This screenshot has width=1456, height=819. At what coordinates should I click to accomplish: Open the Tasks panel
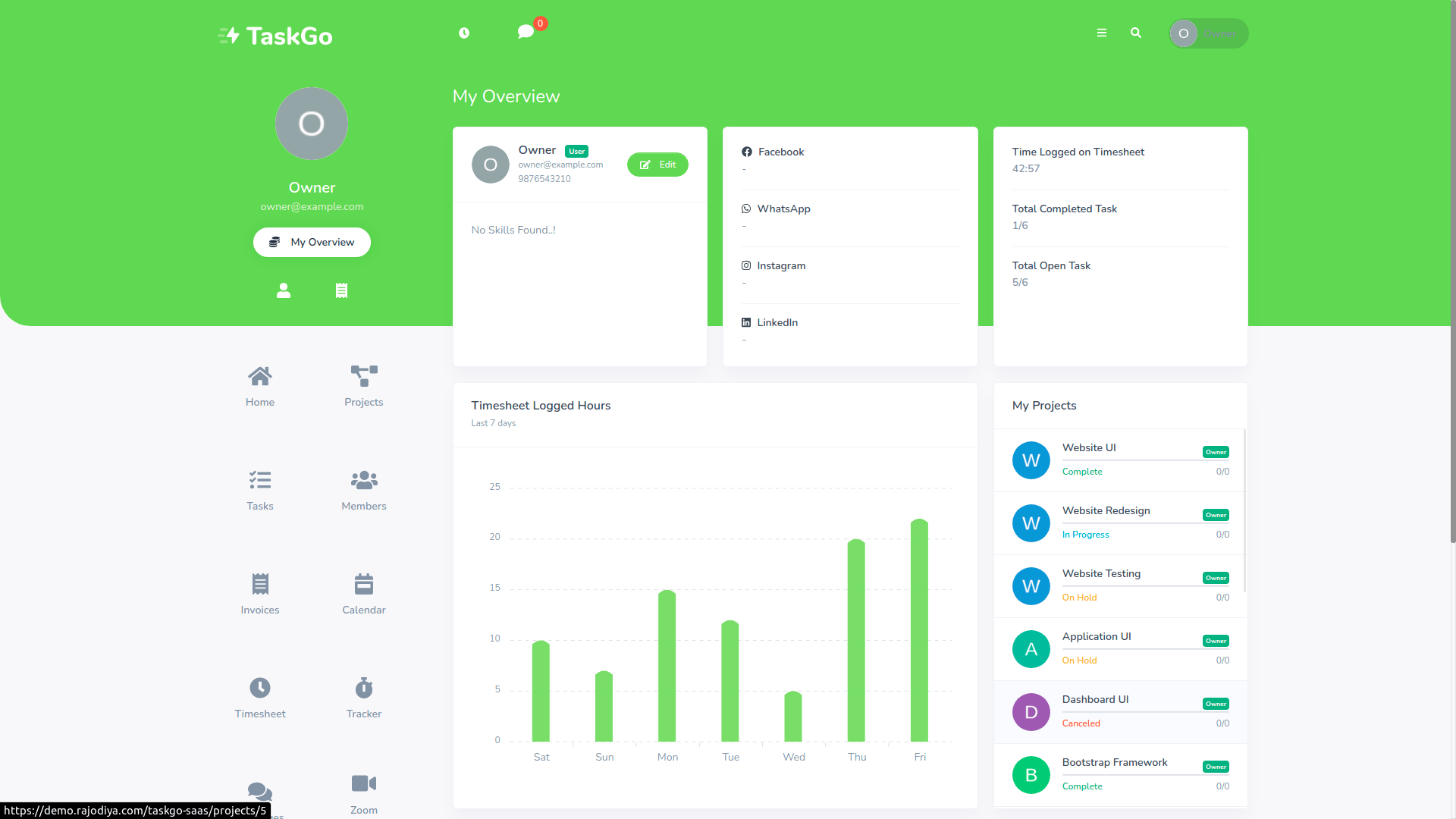[x=260, y=490]
